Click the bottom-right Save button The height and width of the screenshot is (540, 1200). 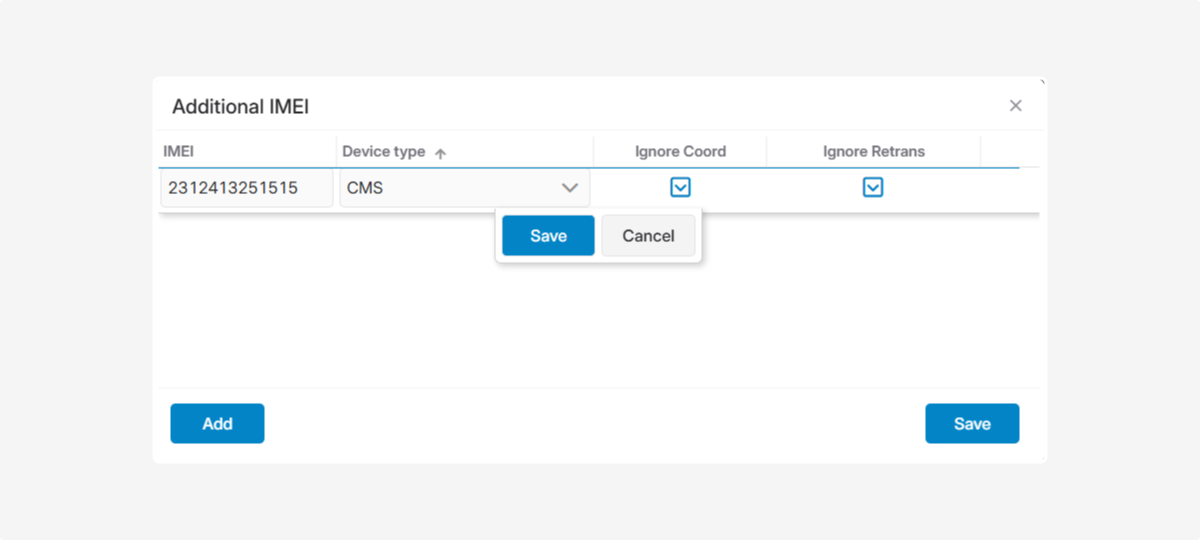click(x=971, y=423)
